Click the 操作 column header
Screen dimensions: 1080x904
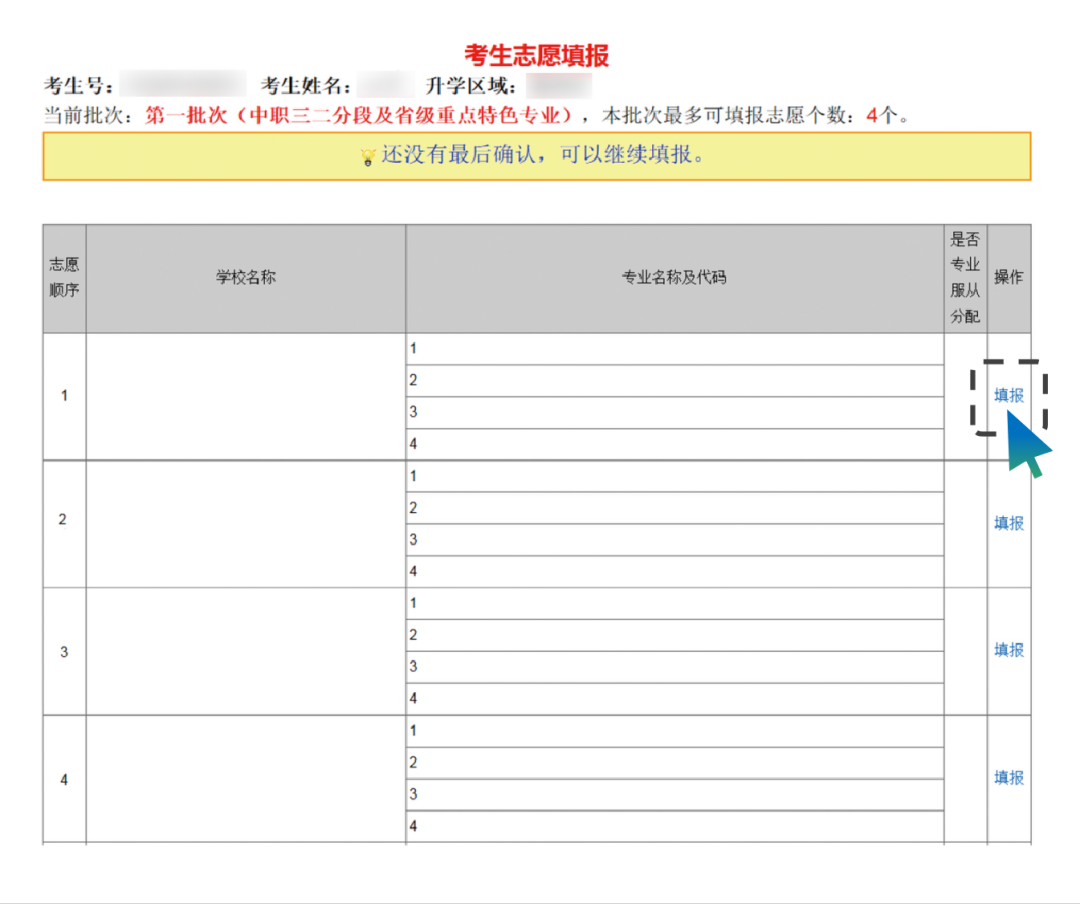pyautogui.click(x=1008, y=278)
